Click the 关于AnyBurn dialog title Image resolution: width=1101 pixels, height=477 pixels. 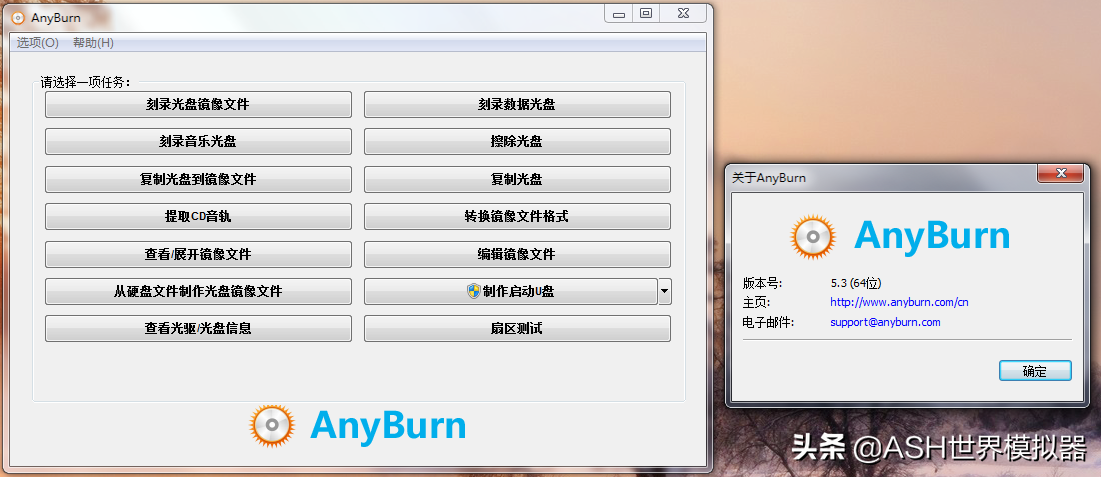coord(769,178)
